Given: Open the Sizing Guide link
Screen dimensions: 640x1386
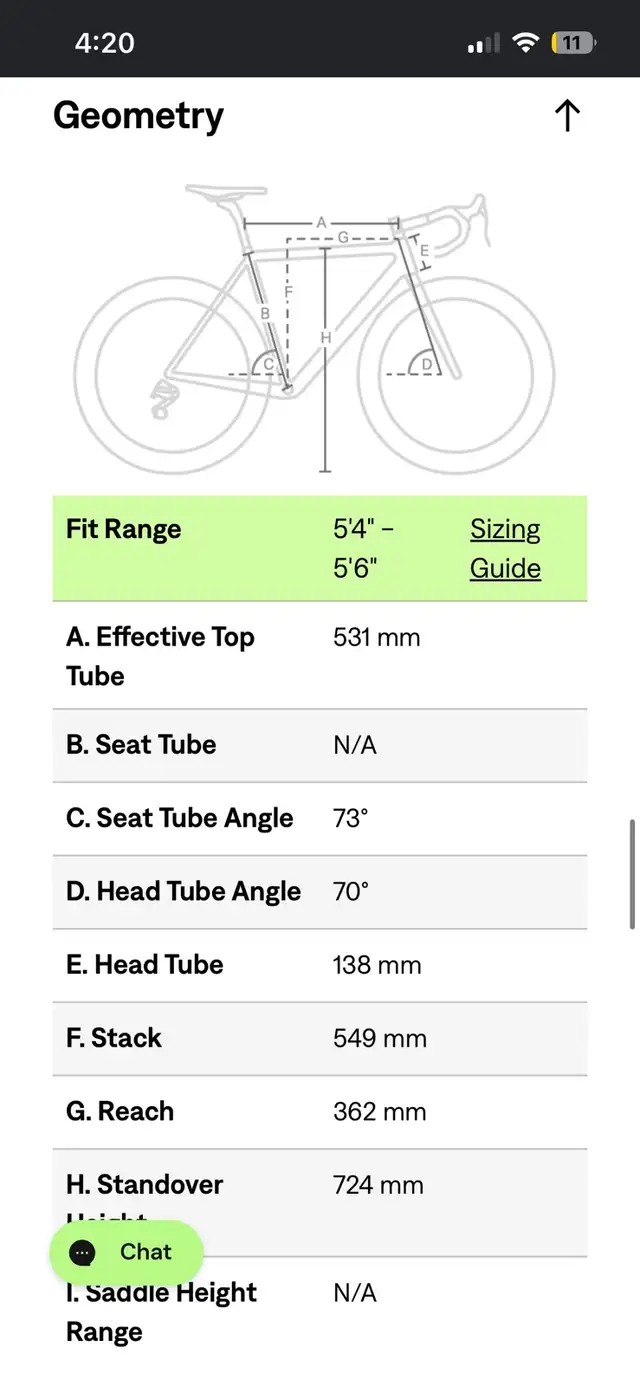Looking at the screenshot, I should tap(505, 549).
